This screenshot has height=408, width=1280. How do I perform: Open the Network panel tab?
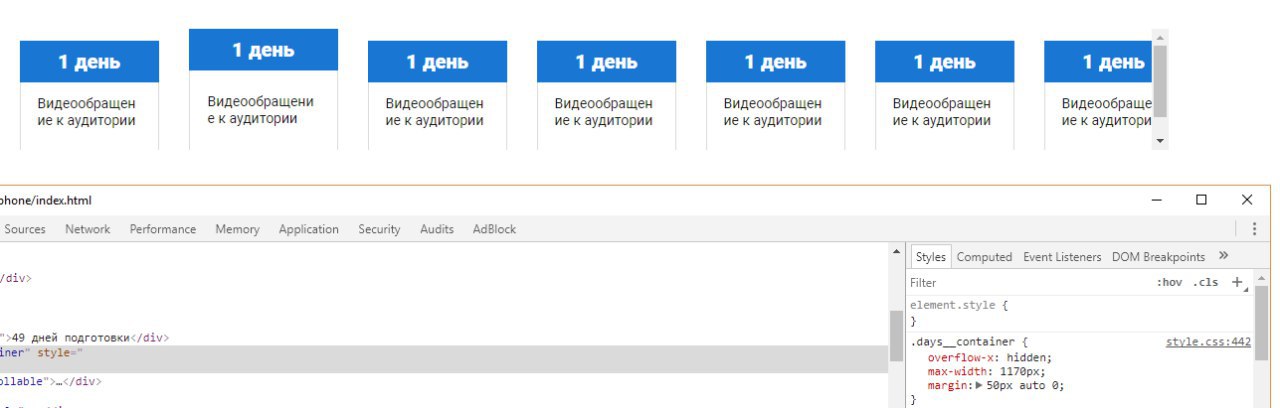point(88,229)
